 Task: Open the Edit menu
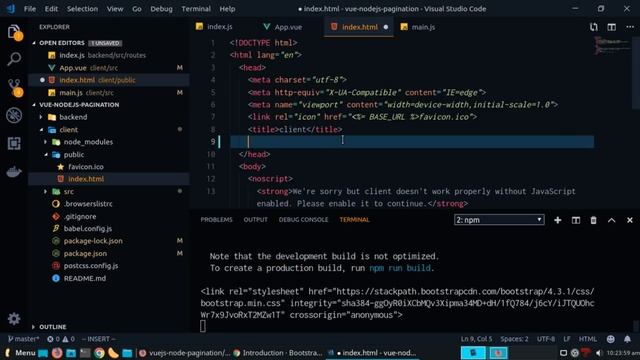51,9
